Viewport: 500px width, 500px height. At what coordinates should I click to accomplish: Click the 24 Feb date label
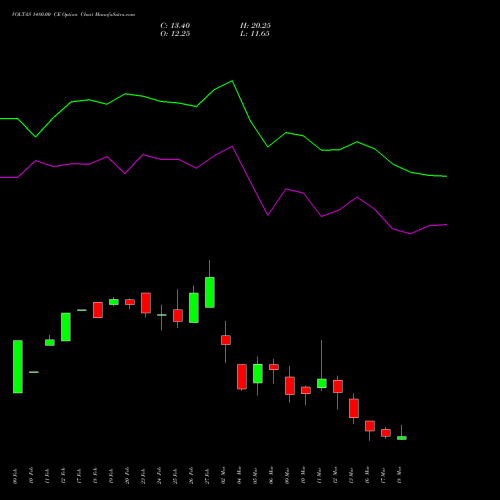tap(160, 476)
